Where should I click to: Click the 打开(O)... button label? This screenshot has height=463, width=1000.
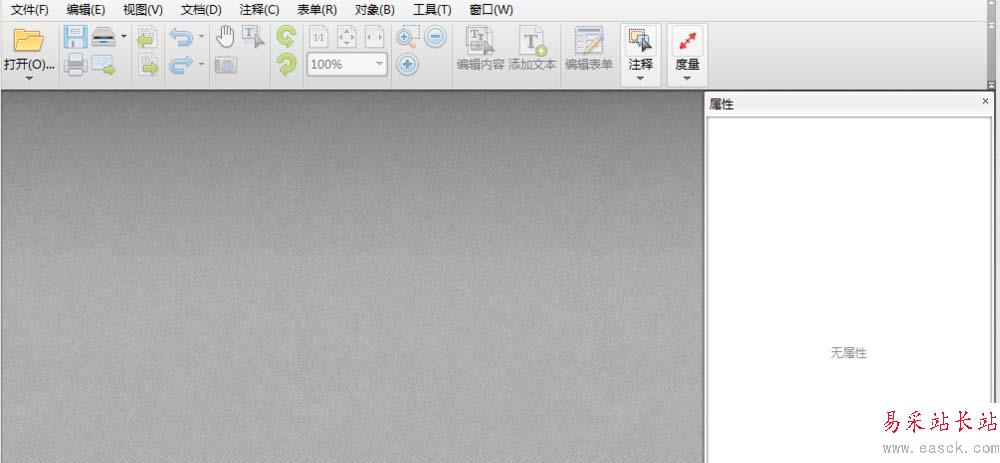click(29, 64)
